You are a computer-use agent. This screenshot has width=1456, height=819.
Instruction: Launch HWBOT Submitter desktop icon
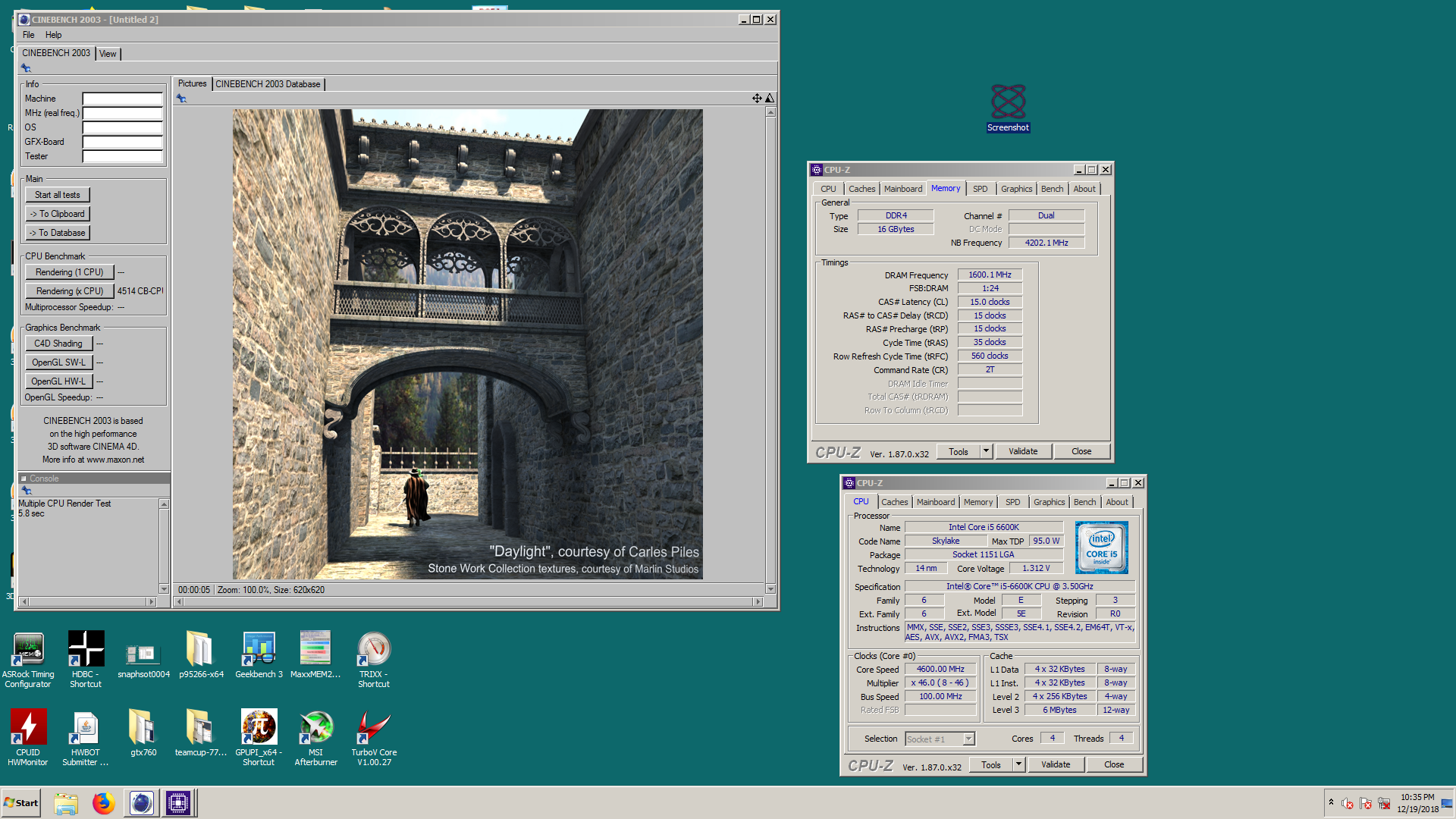click(86, 738)
